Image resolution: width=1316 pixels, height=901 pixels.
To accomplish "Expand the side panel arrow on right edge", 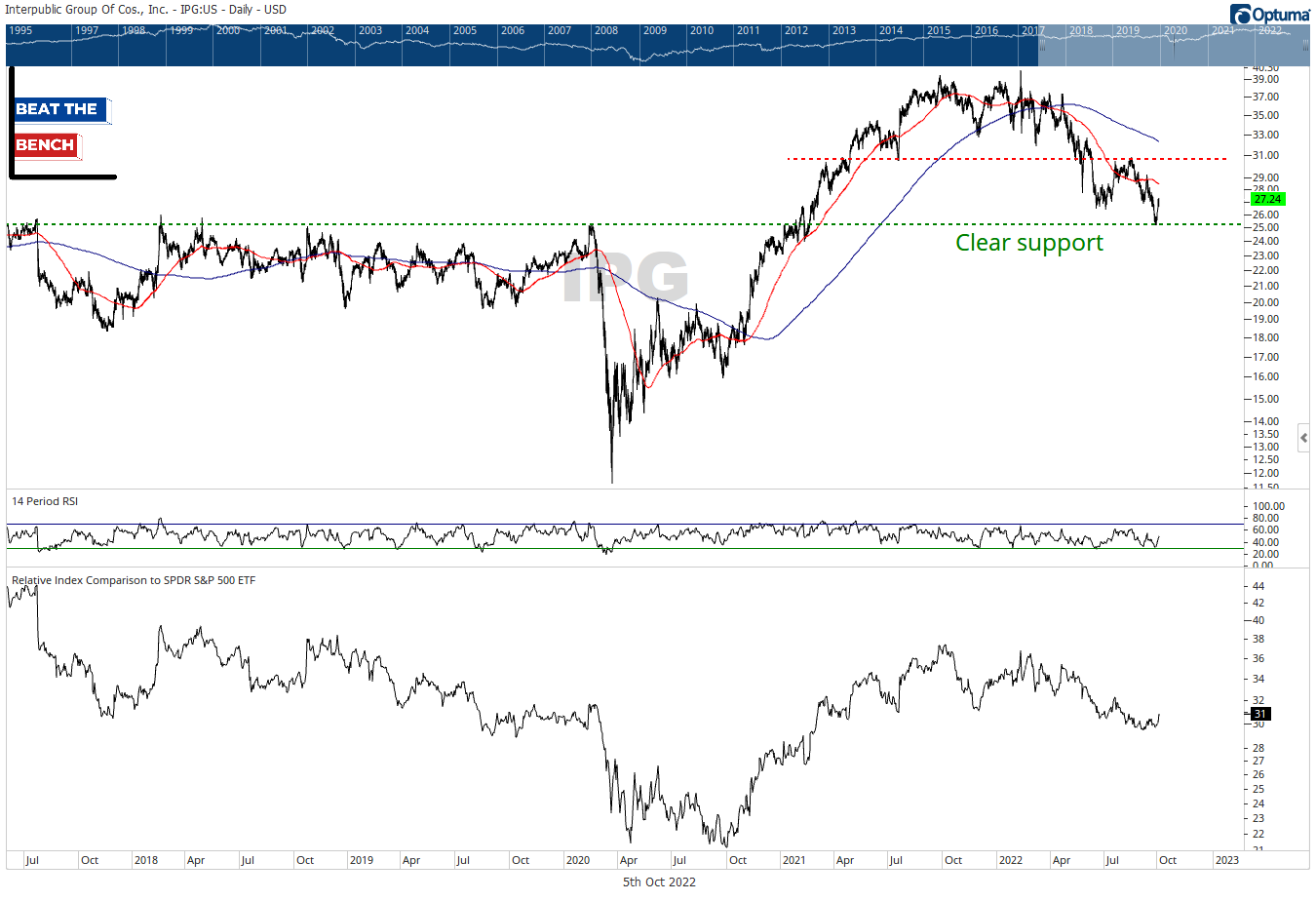I will pyautogui.click(x=1304, y=438).
